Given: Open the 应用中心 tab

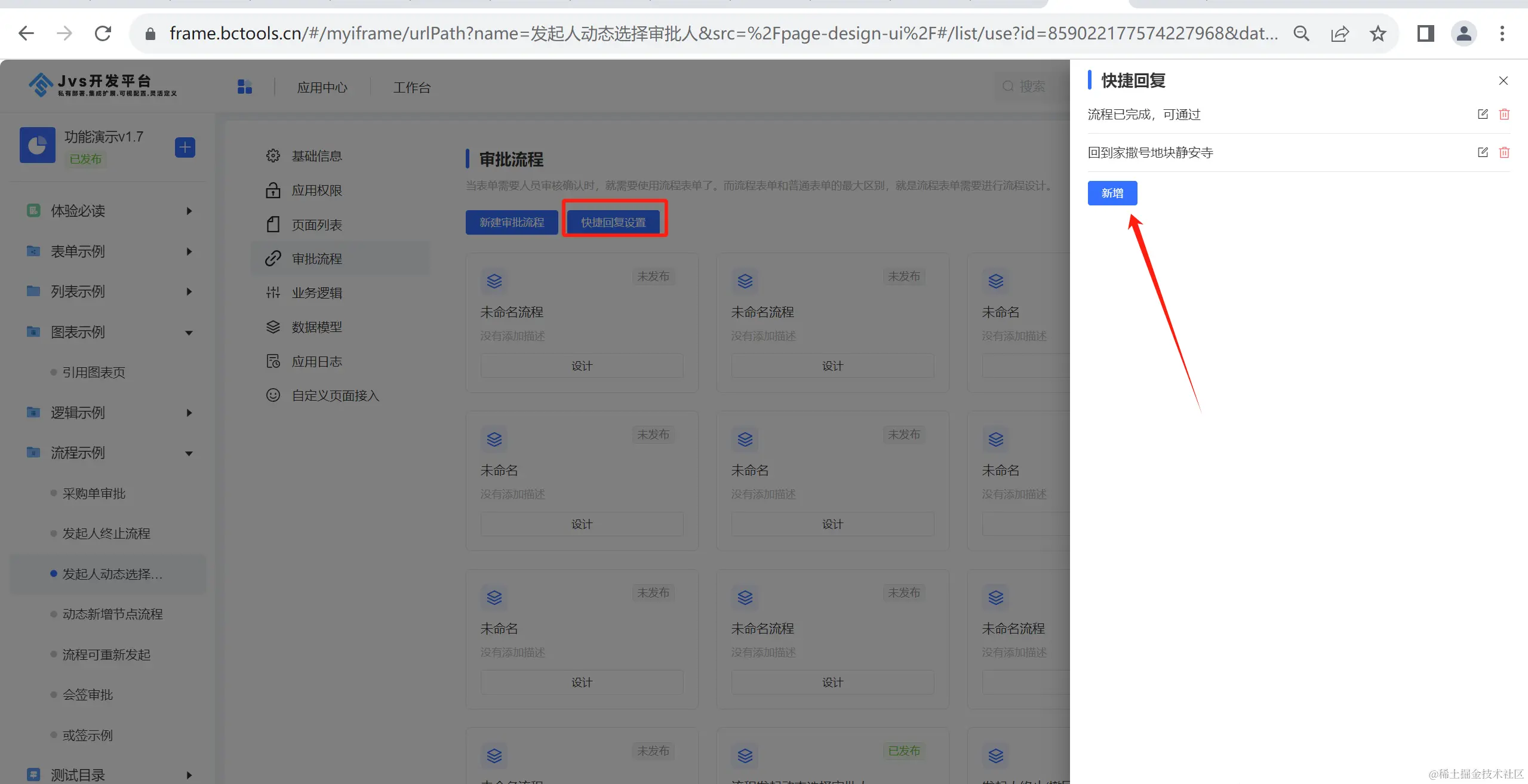Looking at the screenshot, I should [x=322, y=88].
